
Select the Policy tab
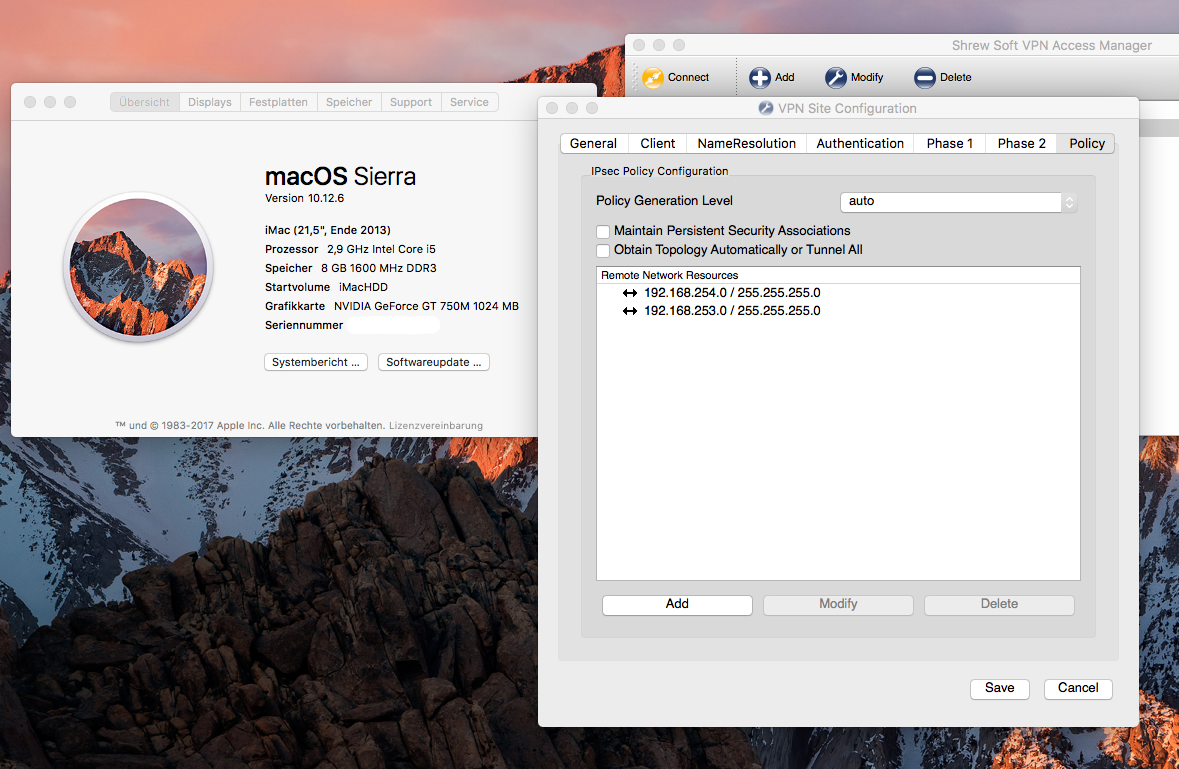(1087, 144)
